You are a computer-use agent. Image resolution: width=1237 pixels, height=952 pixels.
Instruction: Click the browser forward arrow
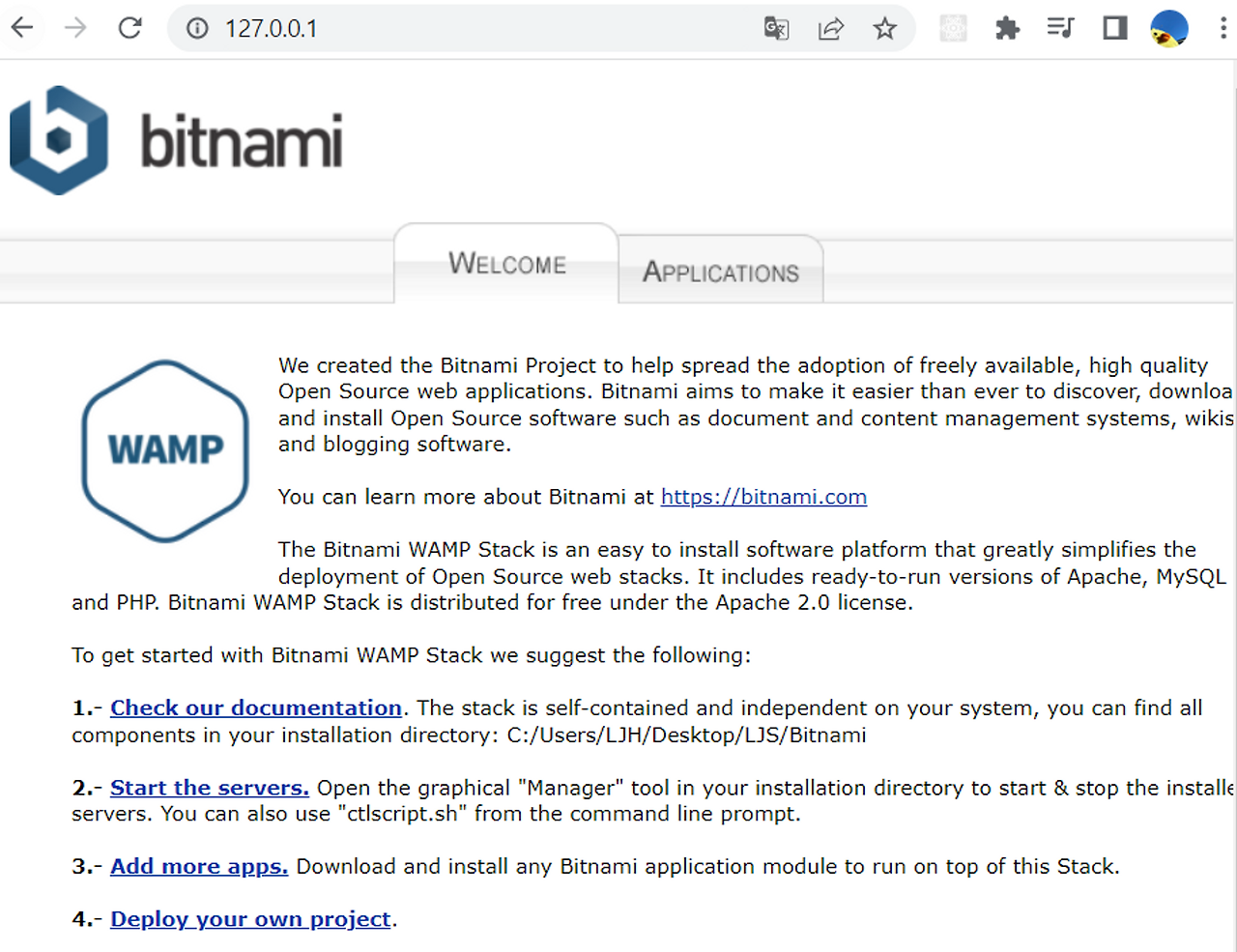tap(75, 28)
